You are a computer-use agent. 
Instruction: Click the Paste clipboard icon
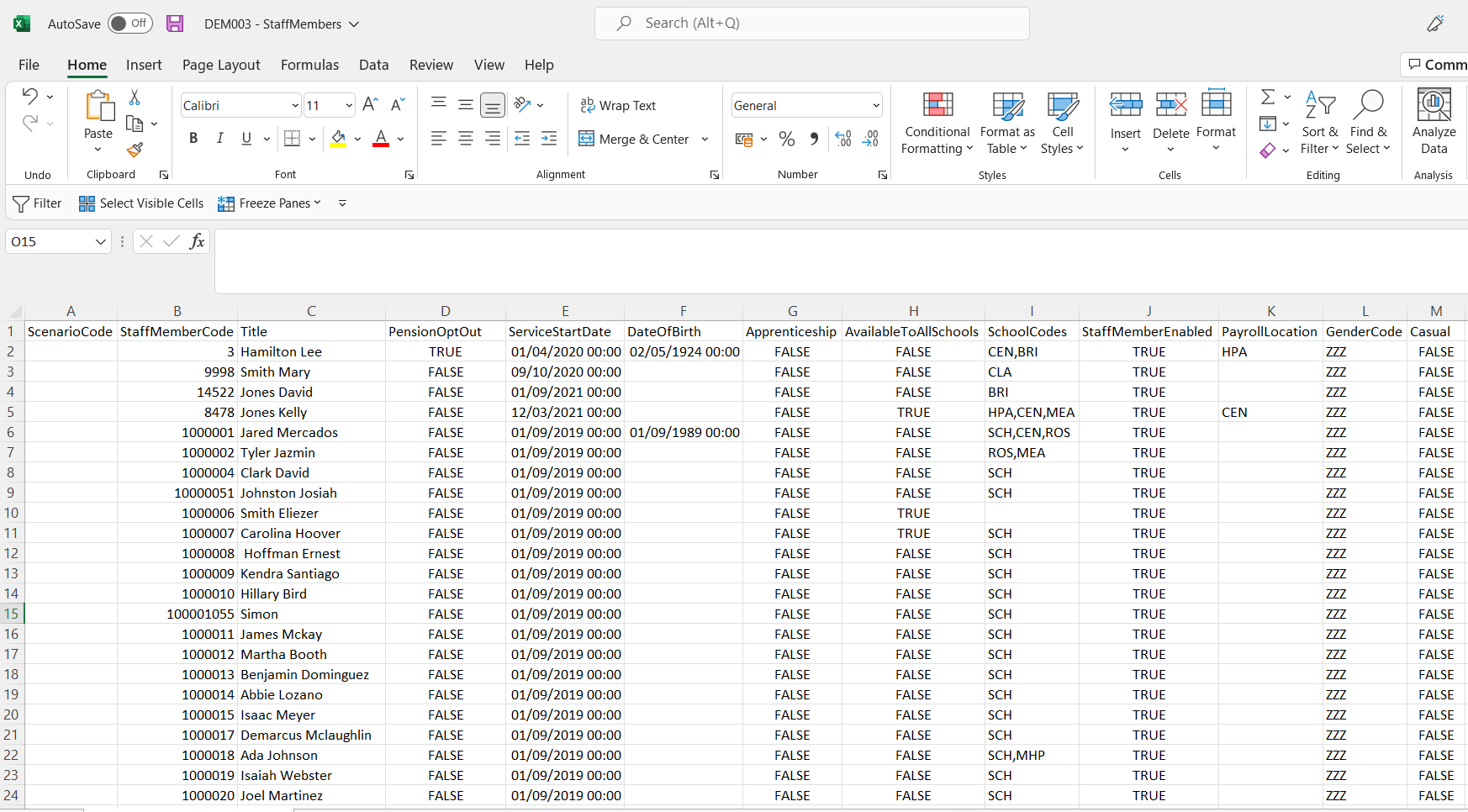tap(98, 107)
